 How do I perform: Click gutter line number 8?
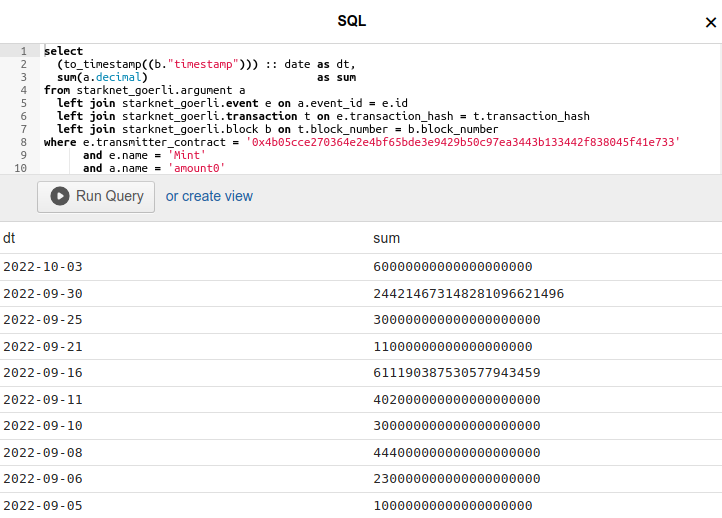(x=23, y=142)
